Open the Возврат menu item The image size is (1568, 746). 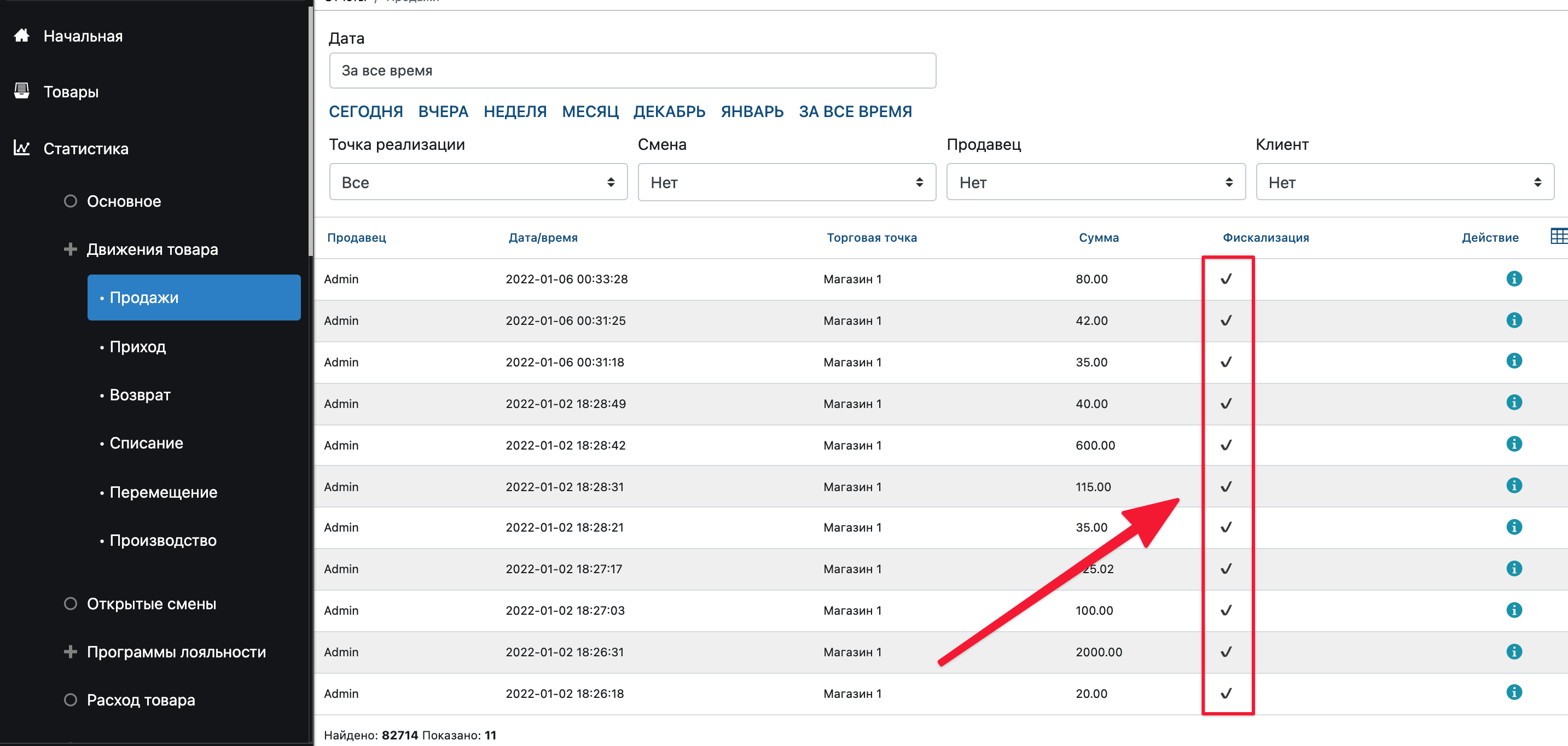point(140,395)
